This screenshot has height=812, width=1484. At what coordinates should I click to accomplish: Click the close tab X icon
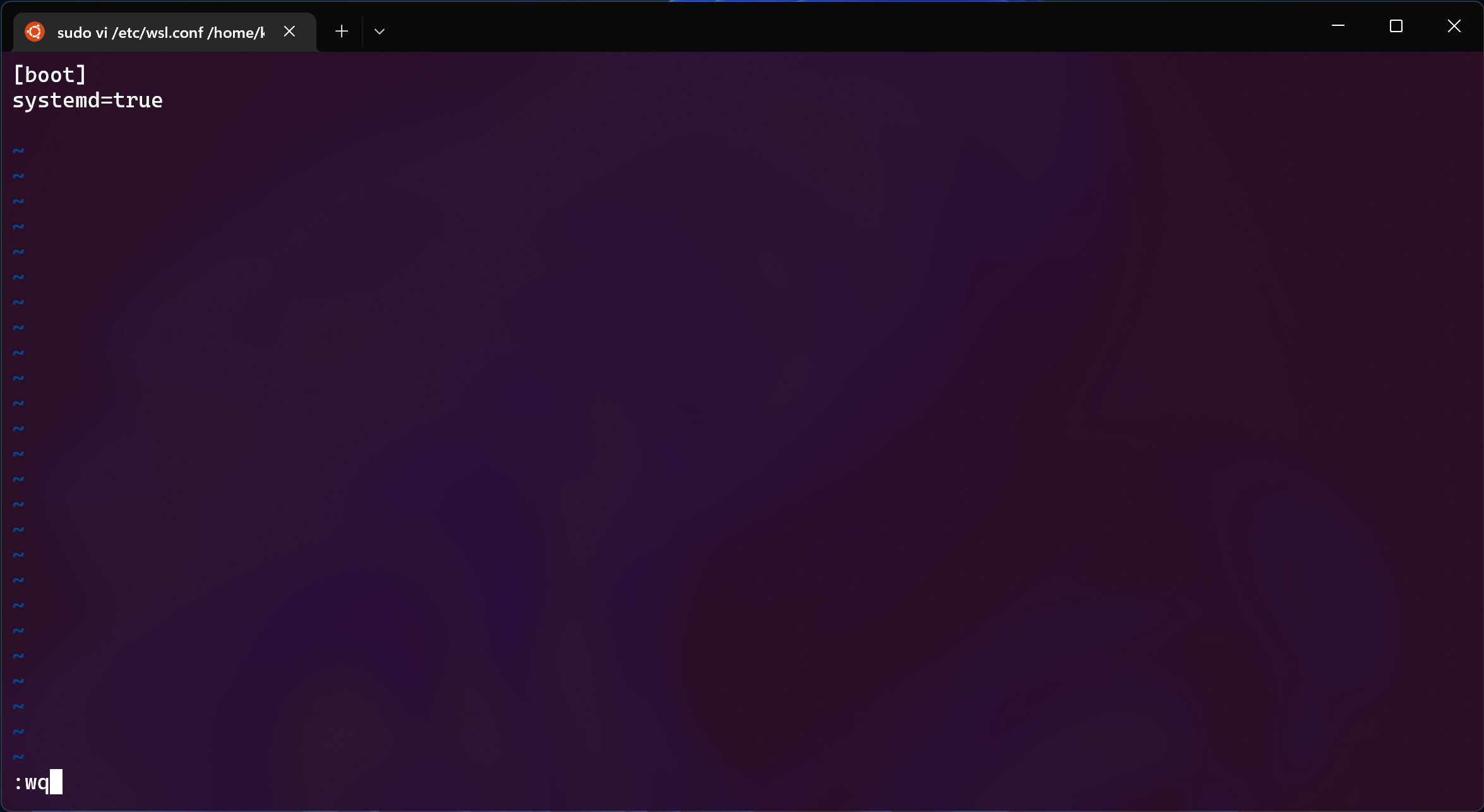pos(288,31)
